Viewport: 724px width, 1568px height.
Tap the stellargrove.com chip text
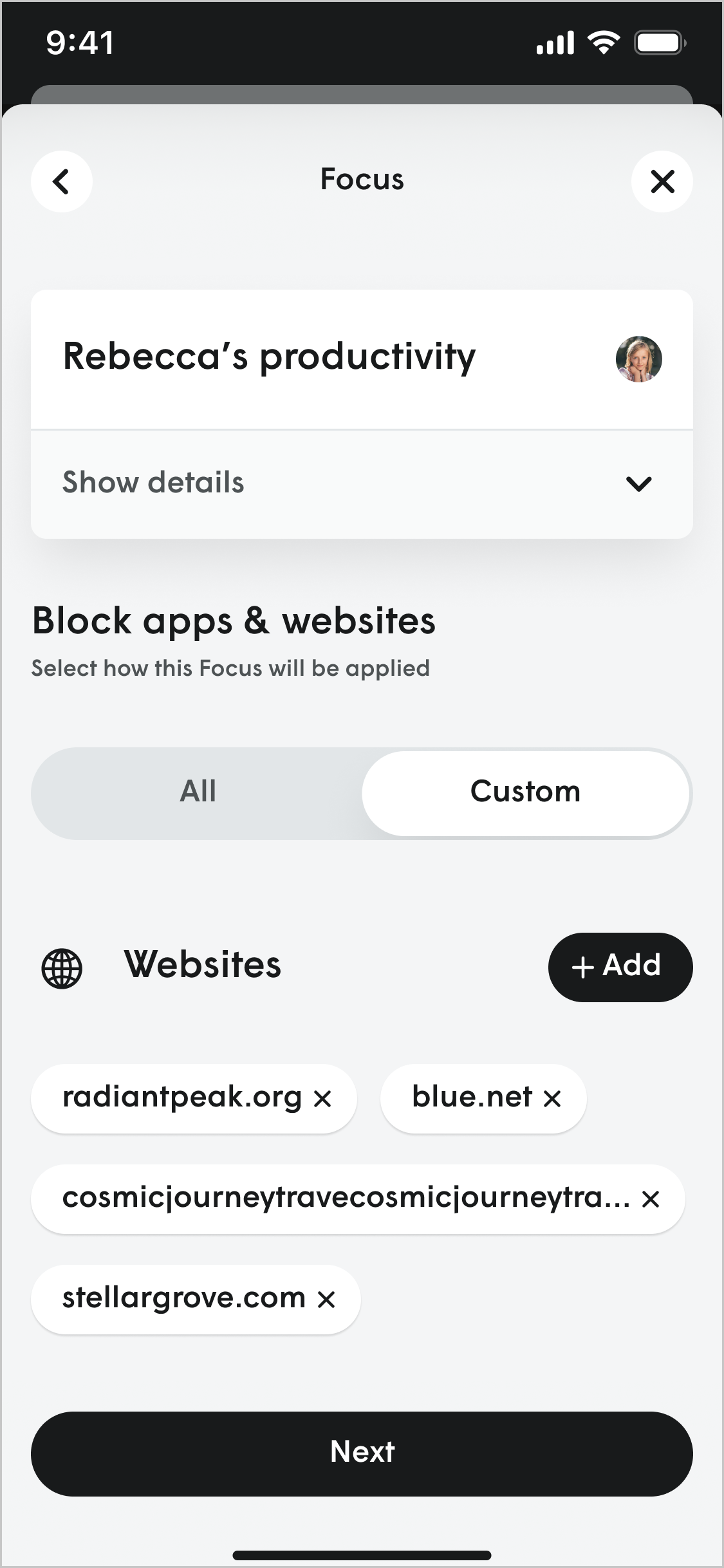(184, 1298)
